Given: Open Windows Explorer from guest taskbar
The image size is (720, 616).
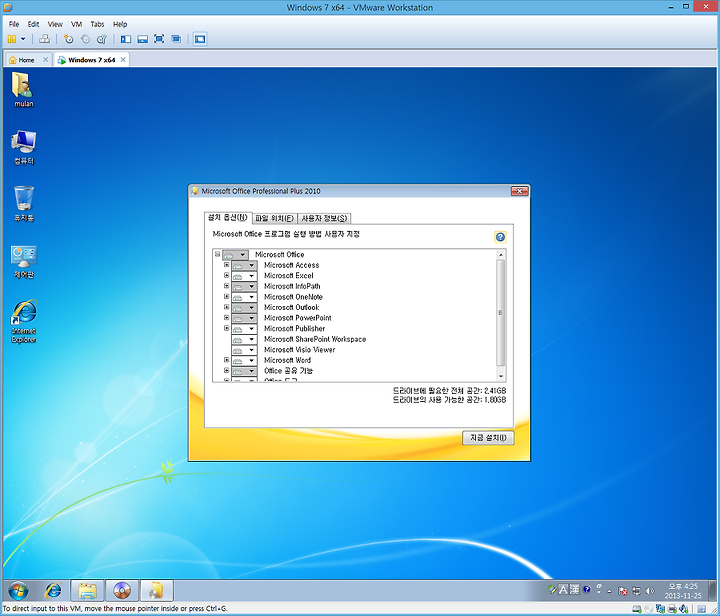Looking at the screenshot, I should [87, 591].
